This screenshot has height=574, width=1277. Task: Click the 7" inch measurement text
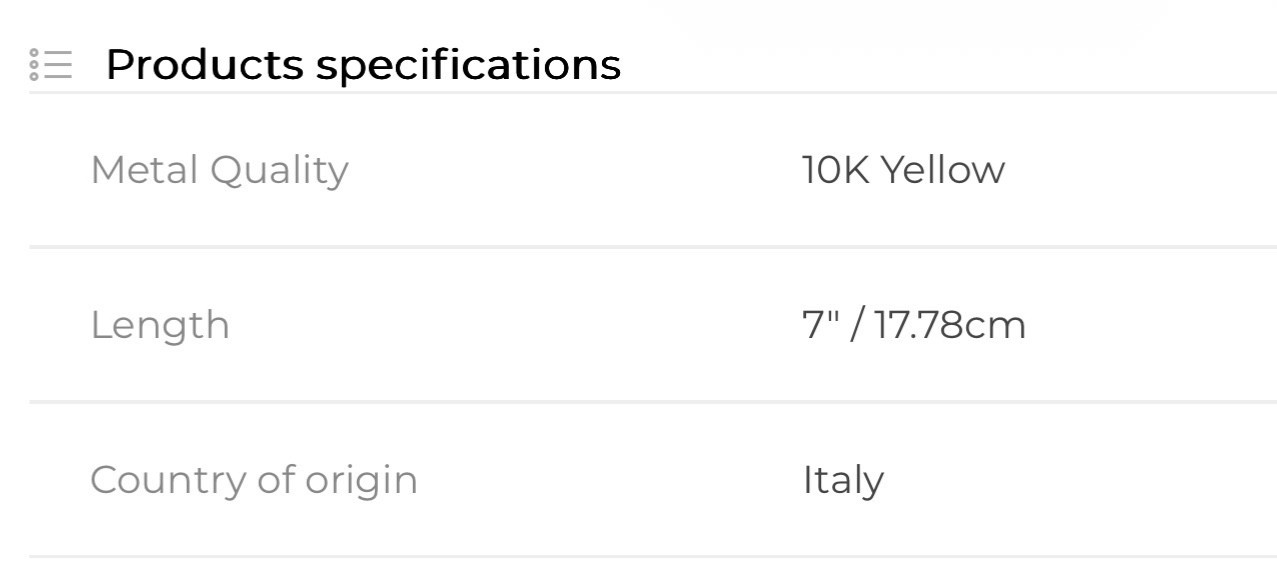(819, 324)
